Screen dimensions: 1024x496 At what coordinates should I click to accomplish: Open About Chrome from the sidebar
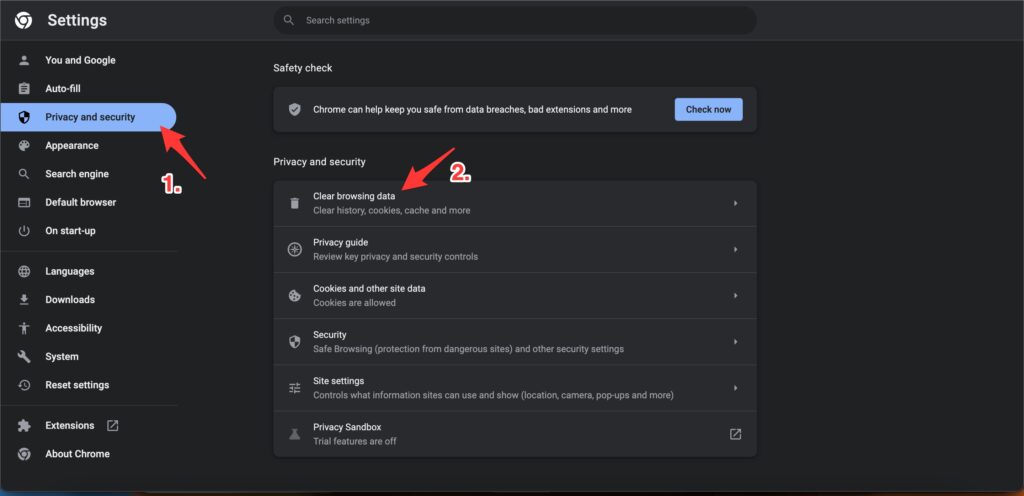[77, 454]
